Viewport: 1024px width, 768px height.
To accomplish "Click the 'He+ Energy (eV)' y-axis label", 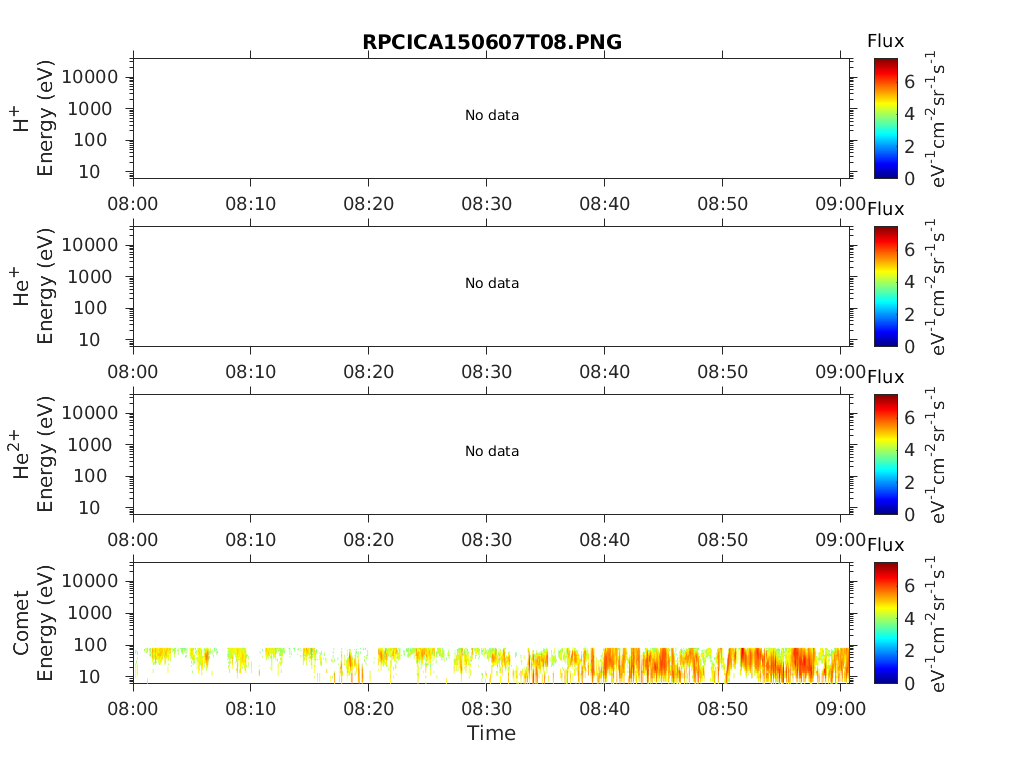I will pos(33,286).
